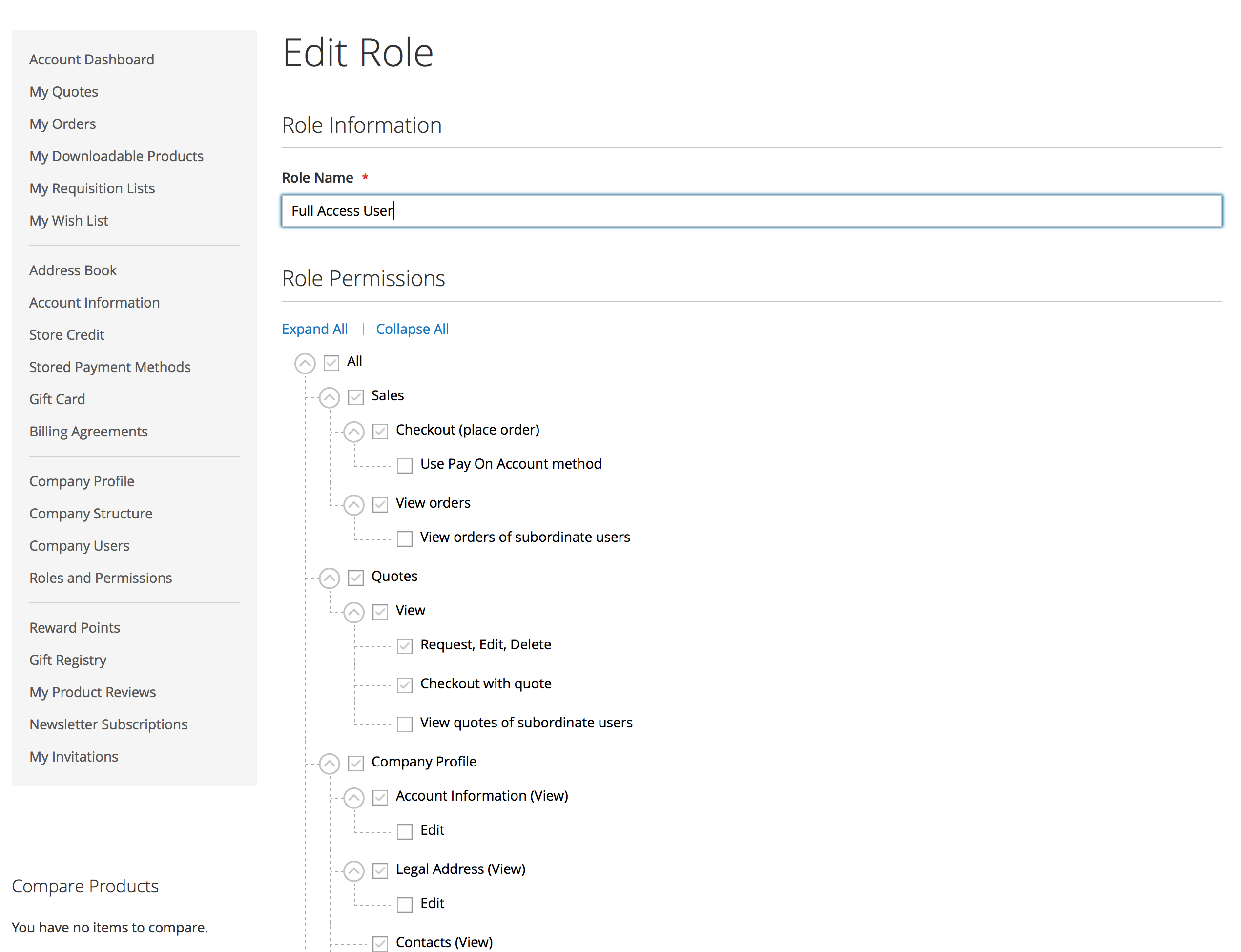Open Roles and Permissions in sidebar

tap(100, 578)
